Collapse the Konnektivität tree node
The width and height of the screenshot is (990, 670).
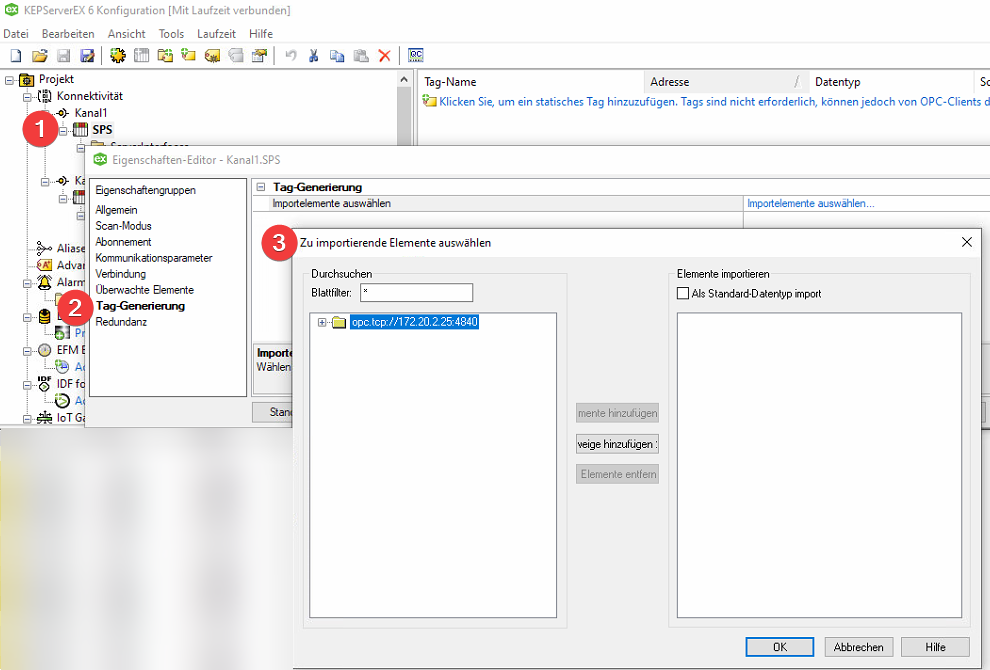pyautogui.click(x=27, y=97)
